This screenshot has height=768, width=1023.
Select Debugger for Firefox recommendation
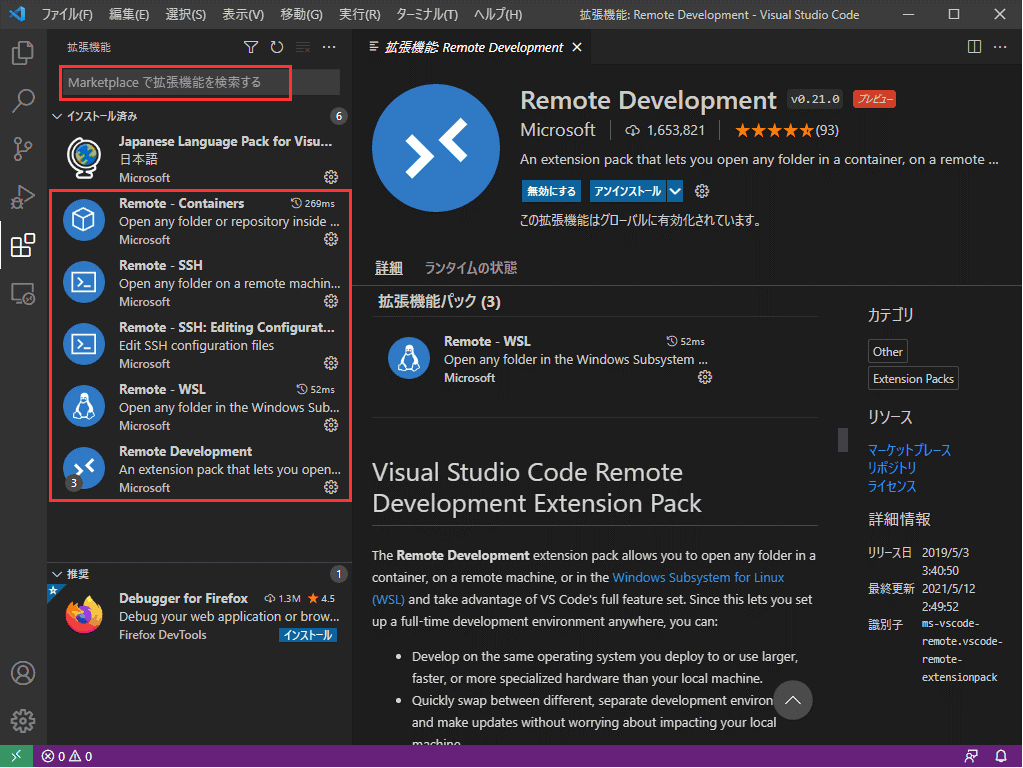(201, 617)
